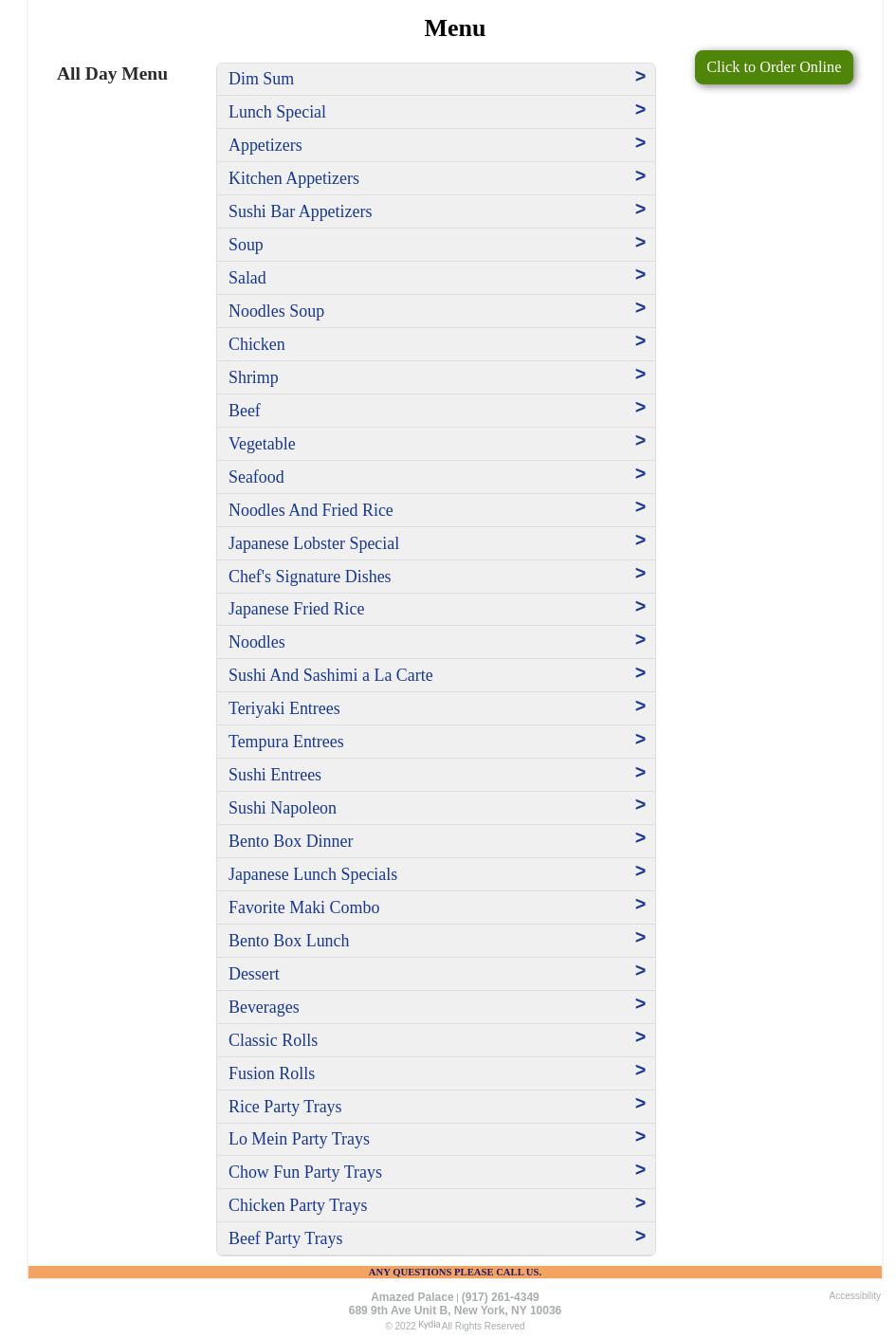
Task: Click the chevron next to Bento Box Dinner
Action: point(640,838)
